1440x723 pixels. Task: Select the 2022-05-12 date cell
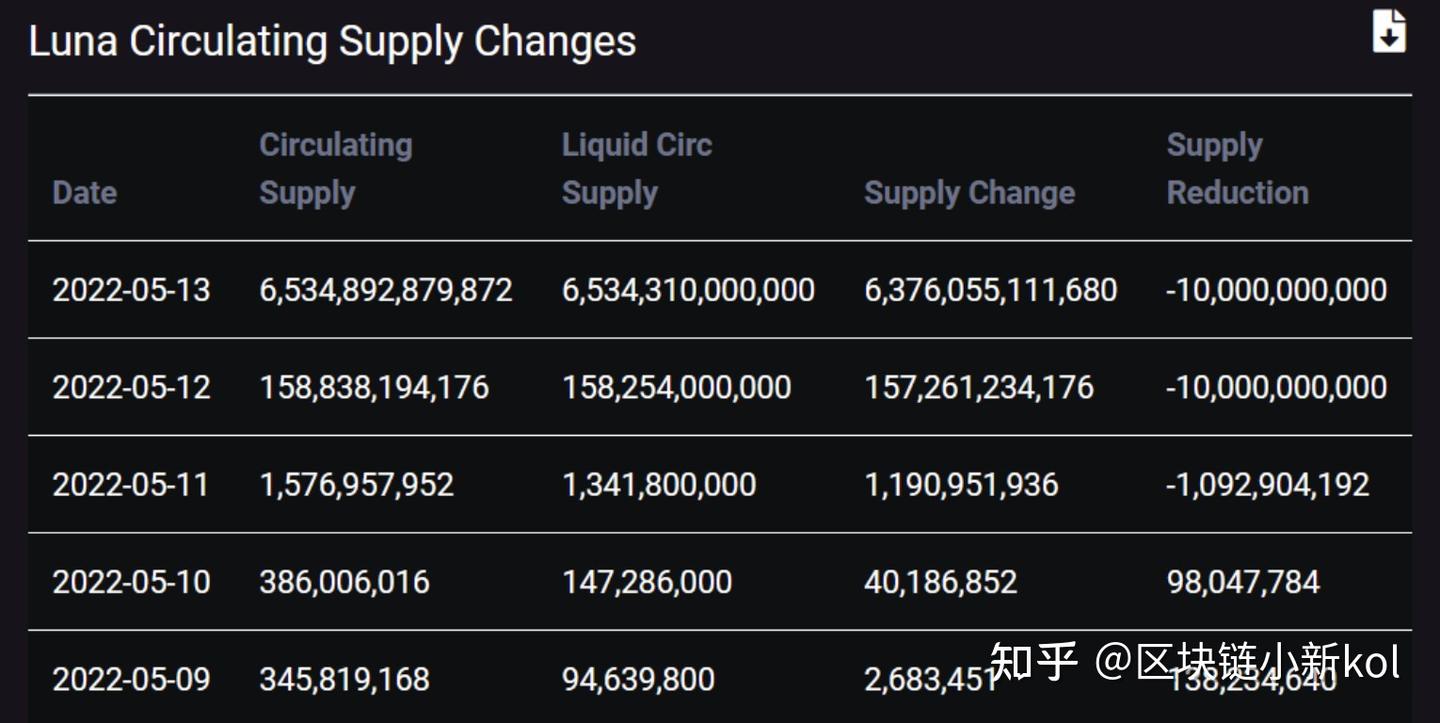(x=131, y=387)
